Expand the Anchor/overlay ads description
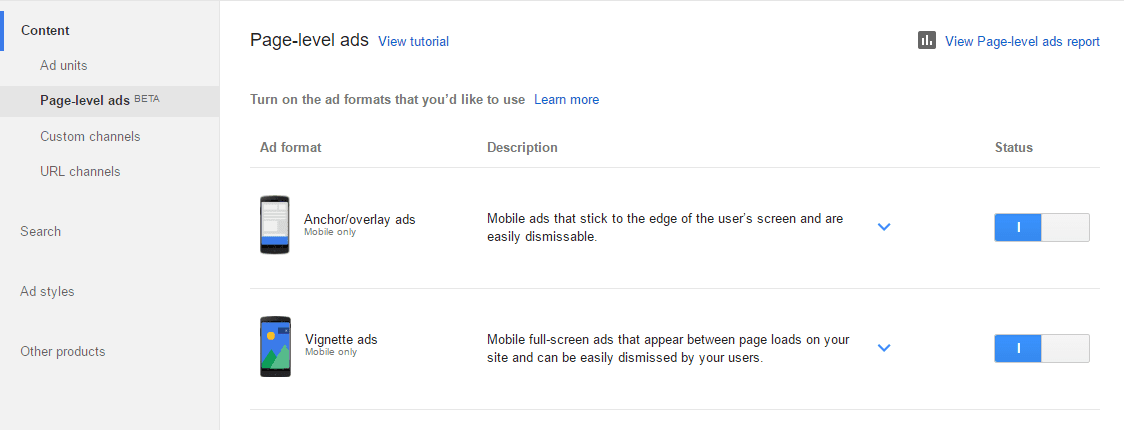 click(x=883, y=227)
